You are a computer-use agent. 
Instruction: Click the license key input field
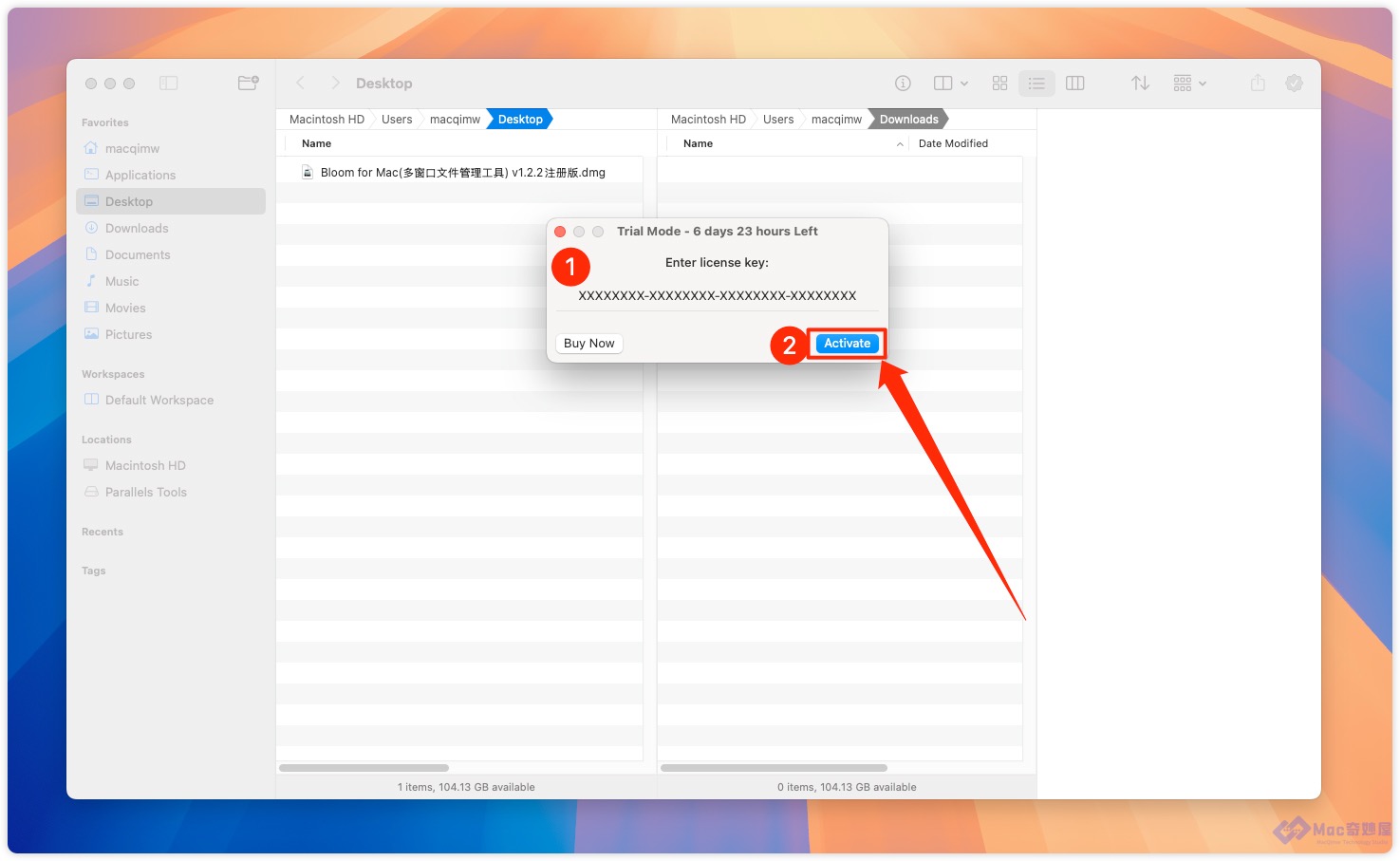(x=717, y=295)
